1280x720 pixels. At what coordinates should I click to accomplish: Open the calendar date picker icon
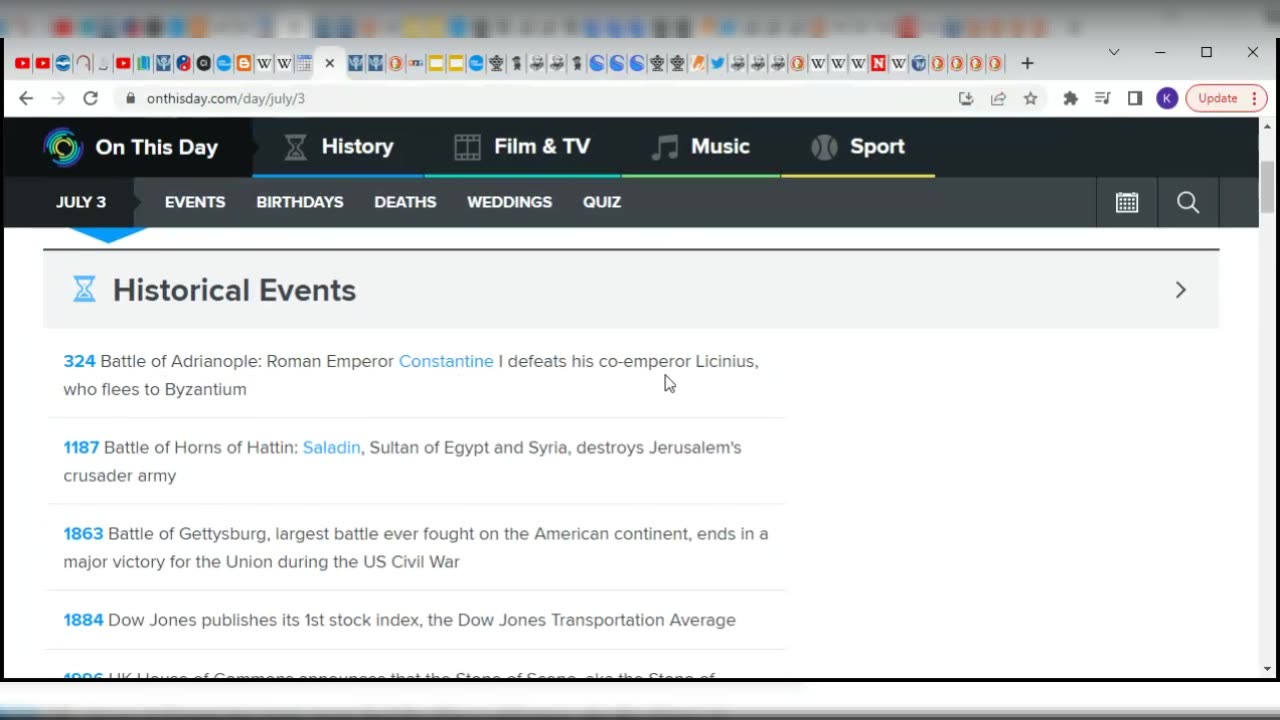tap(1127, 202)
